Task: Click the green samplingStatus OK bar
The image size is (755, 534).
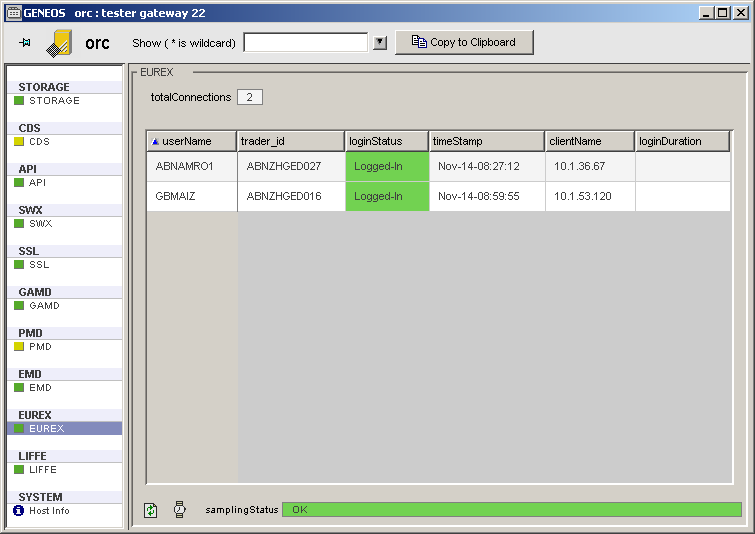Action: coord(511,510)
